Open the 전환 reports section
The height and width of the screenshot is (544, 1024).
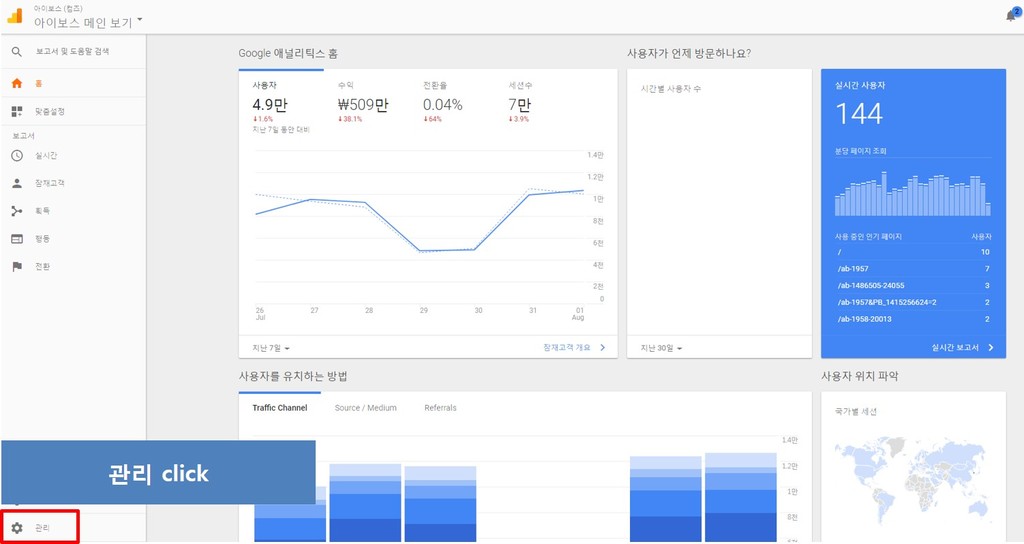[42, 266]
